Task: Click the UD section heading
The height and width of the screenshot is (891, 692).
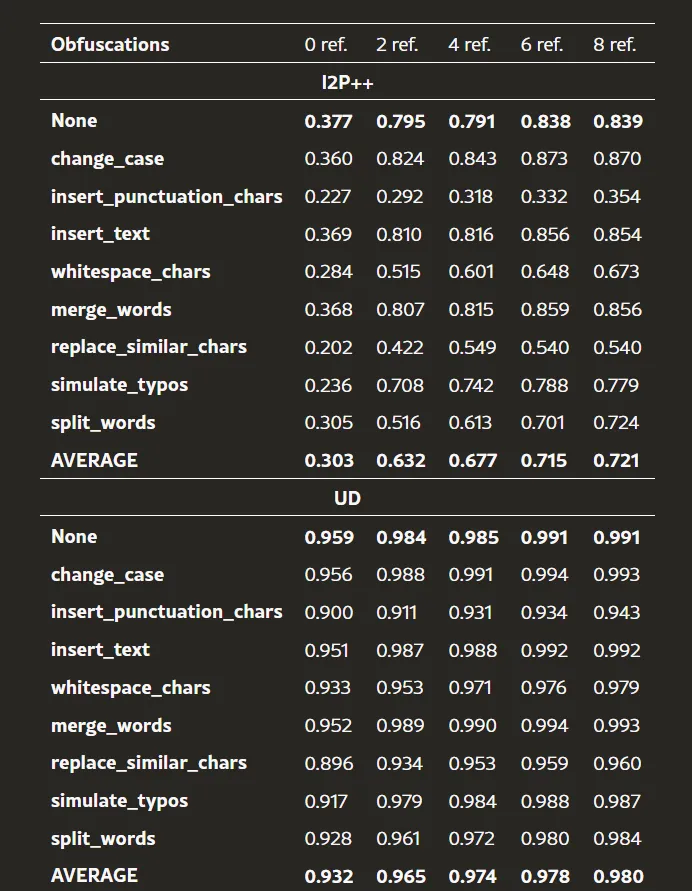Action: (347, 498)
